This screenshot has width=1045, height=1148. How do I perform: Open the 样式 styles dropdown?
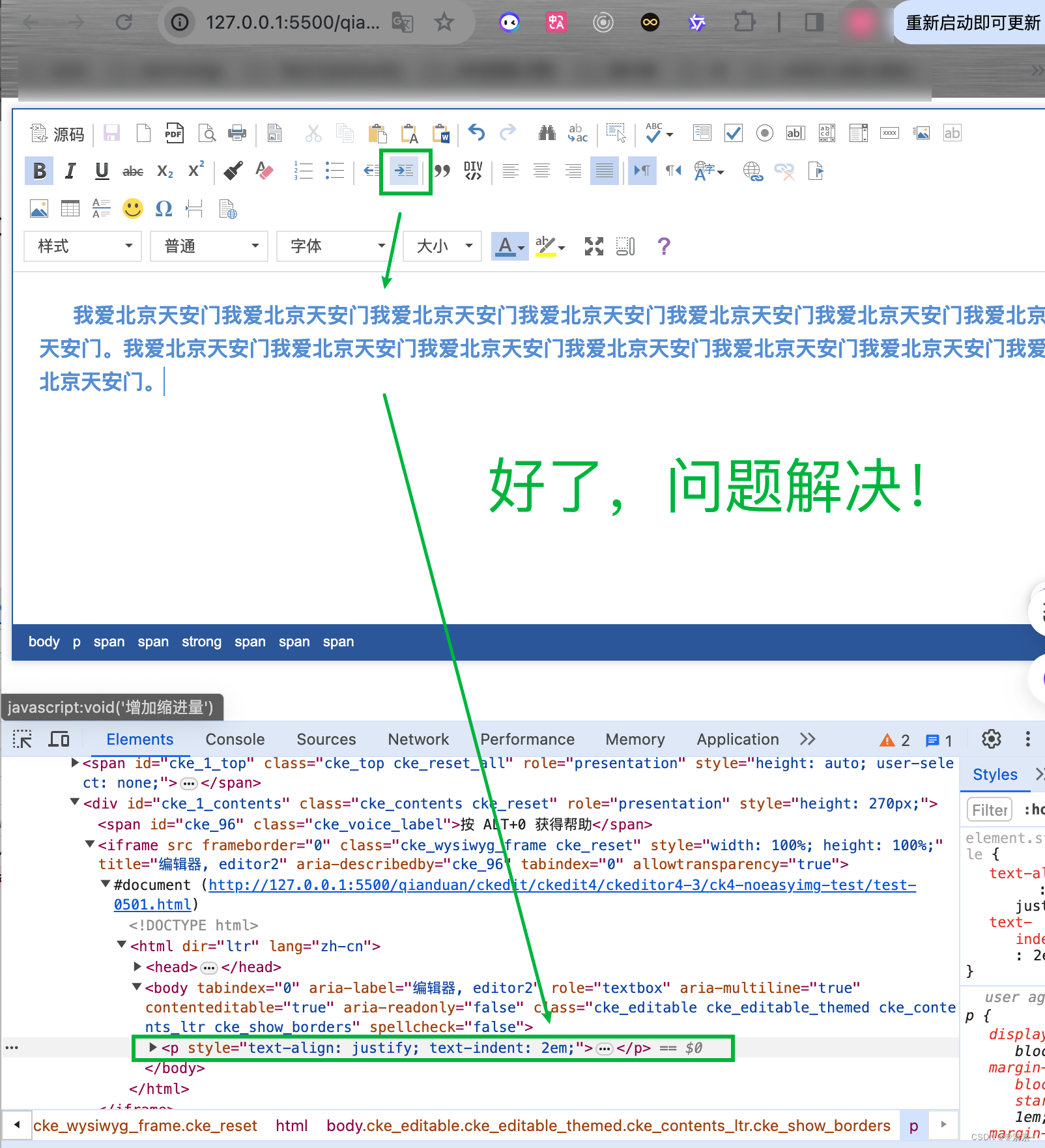tap(83, 246)
